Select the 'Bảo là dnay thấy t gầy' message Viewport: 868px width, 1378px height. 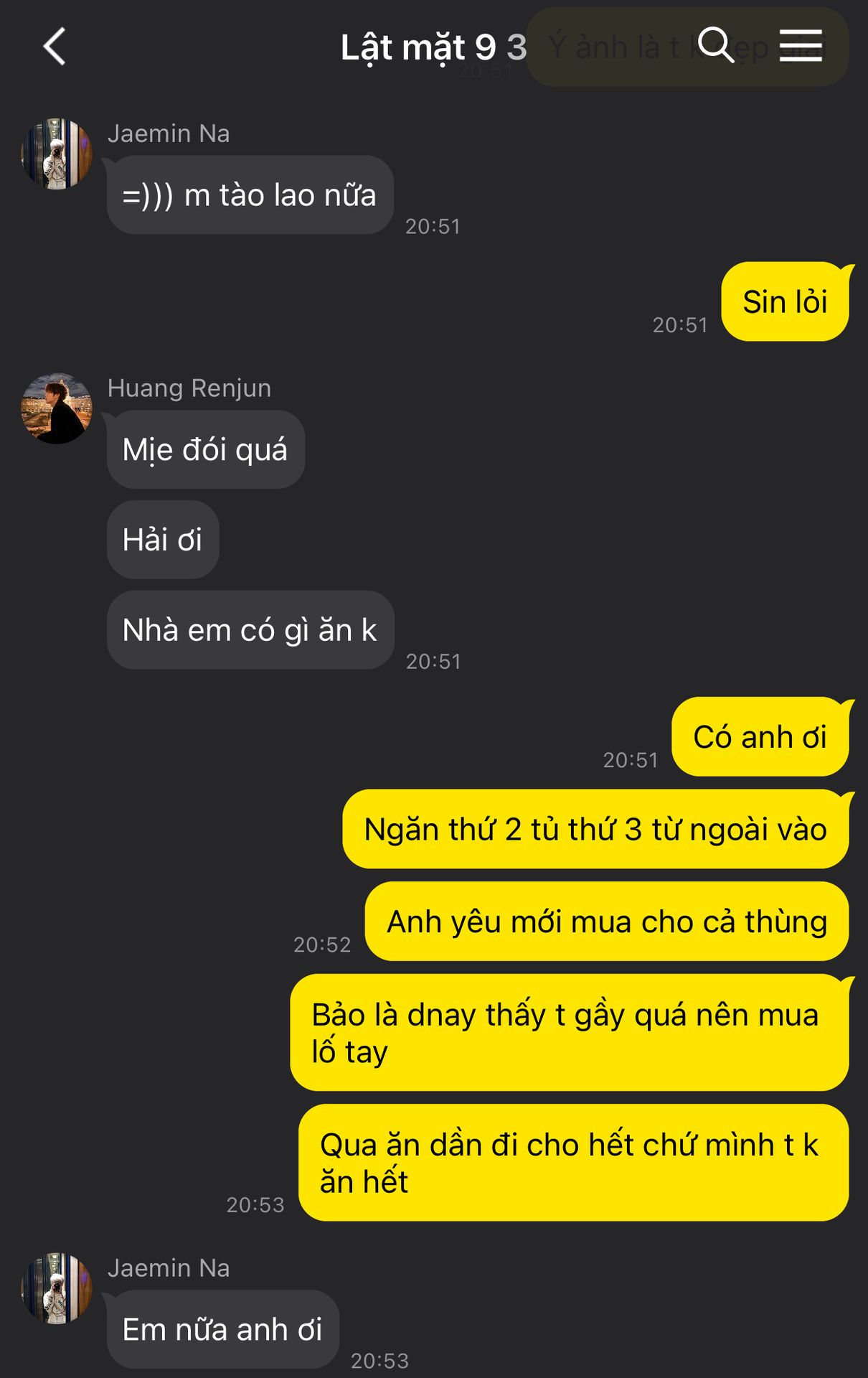click(x=570, y=1033)
